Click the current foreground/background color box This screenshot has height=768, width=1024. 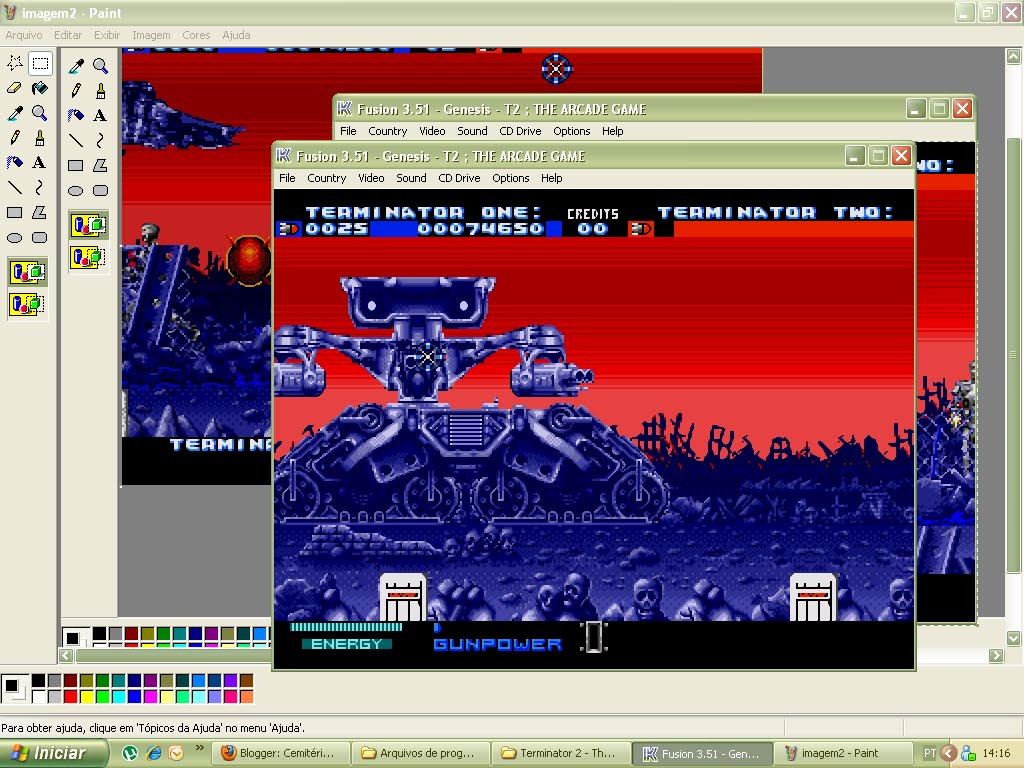tap(12, 688)
